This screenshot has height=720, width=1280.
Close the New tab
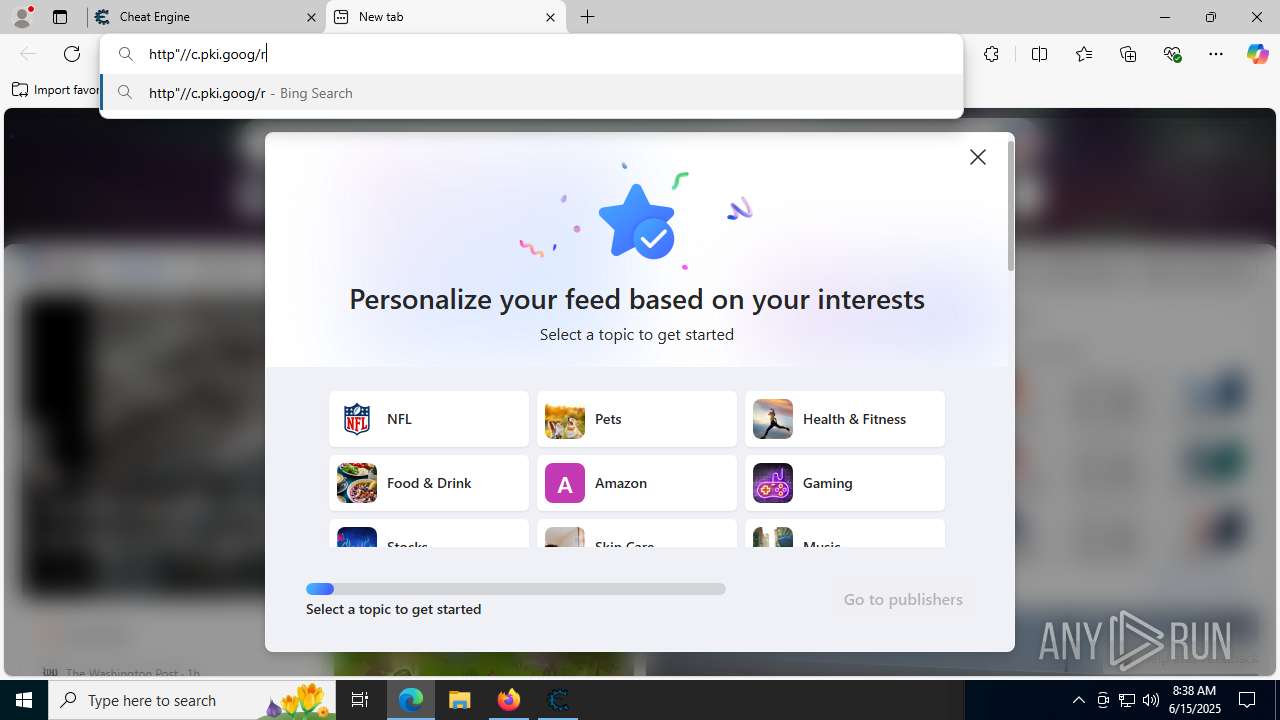click(550, 17)
